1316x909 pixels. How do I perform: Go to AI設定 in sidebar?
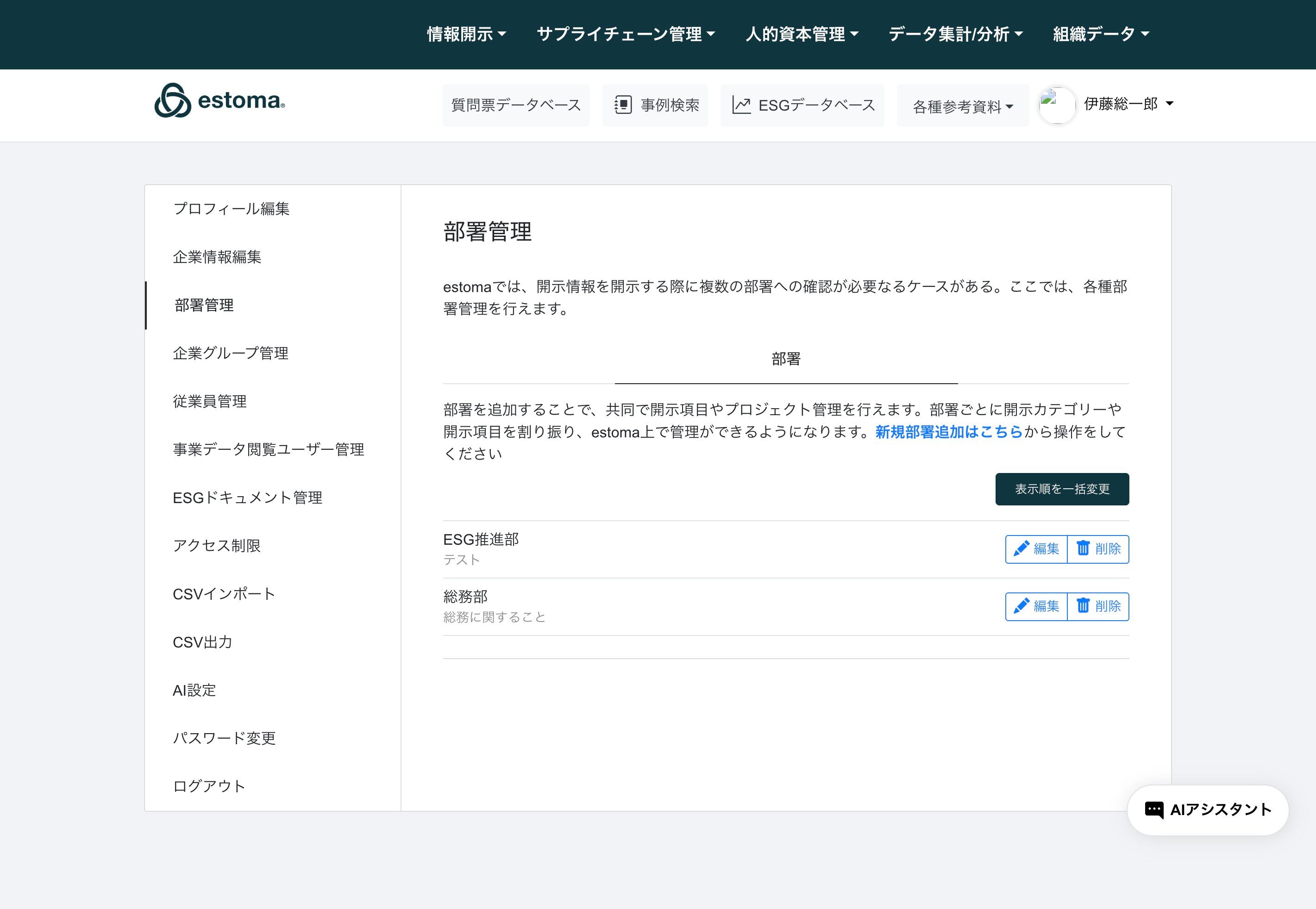pyautogui.click(x=194, y=690)
